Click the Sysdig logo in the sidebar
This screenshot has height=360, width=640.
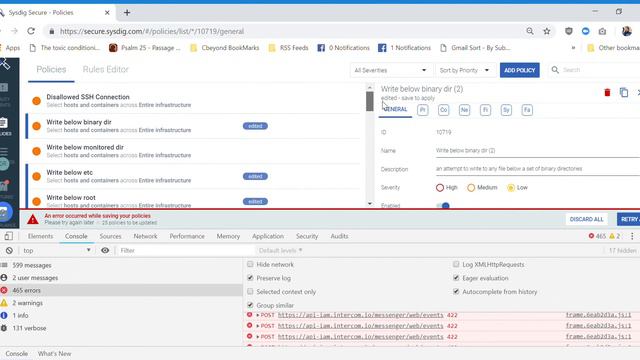pyautogui.click(x=5, y=64)
